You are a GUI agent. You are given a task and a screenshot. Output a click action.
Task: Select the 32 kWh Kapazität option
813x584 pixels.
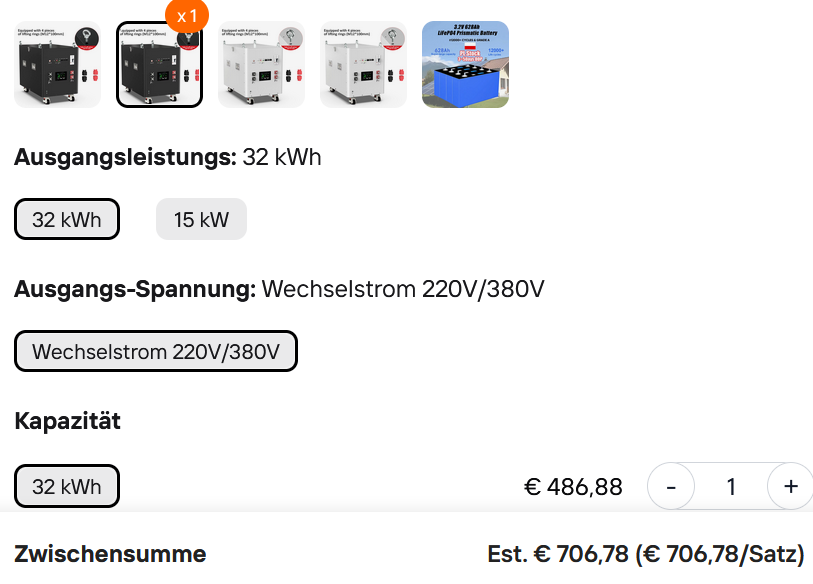pyautogui.click(x=67, y=487)
